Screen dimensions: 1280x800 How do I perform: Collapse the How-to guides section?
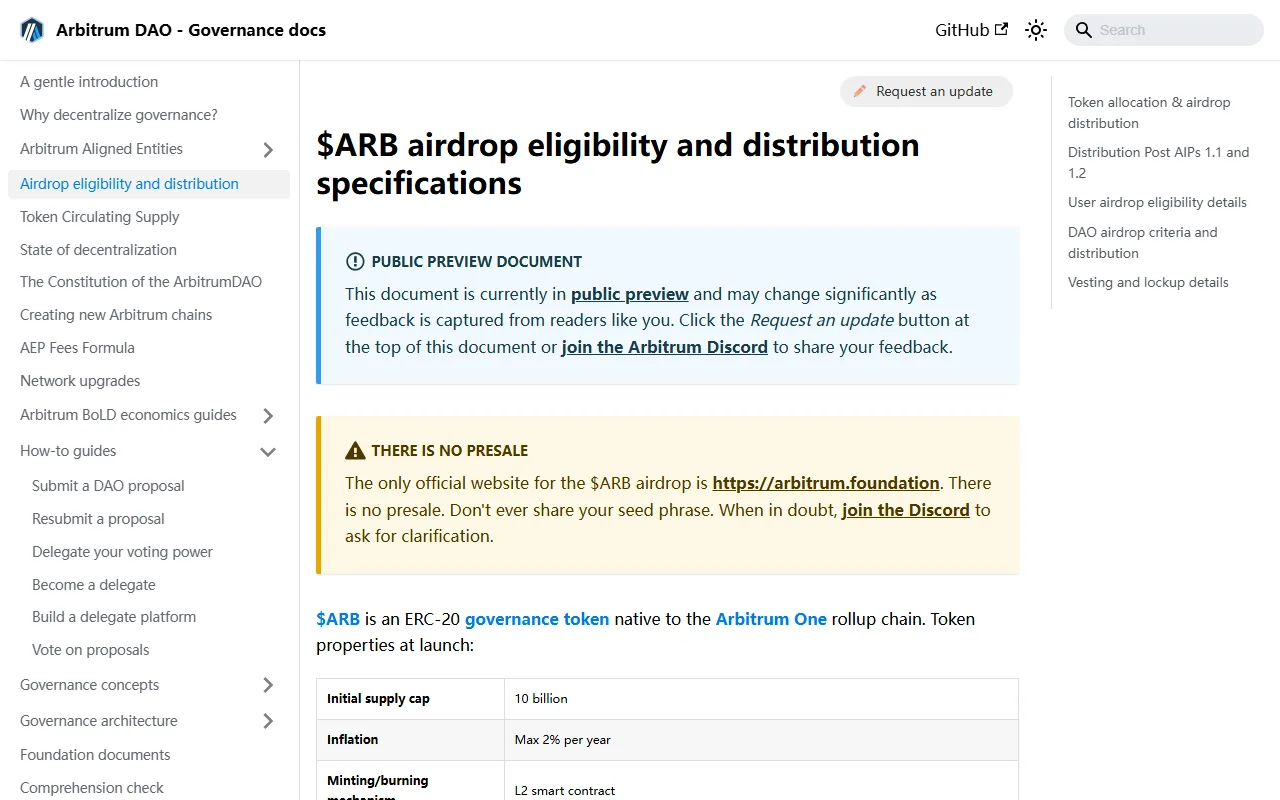click(268, 452)
